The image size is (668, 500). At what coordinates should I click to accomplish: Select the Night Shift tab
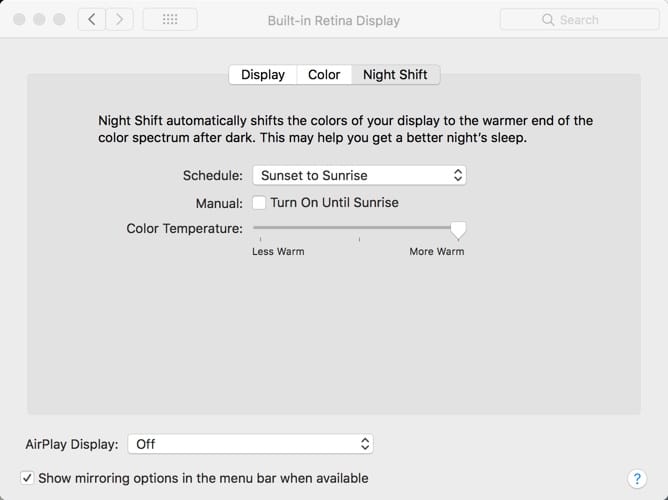click(395, 75)
